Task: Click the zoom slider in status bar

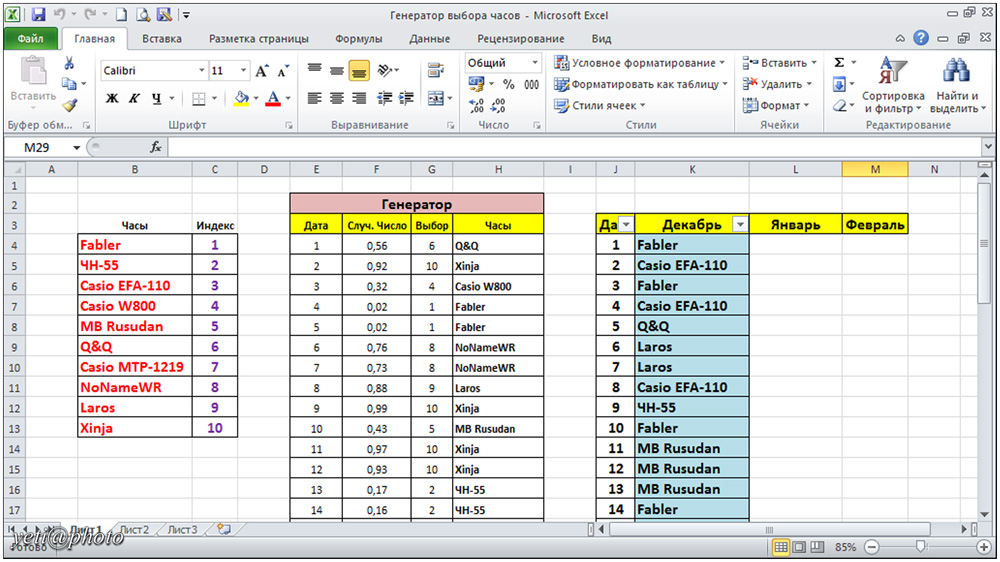Action: [x=920, y=547]
